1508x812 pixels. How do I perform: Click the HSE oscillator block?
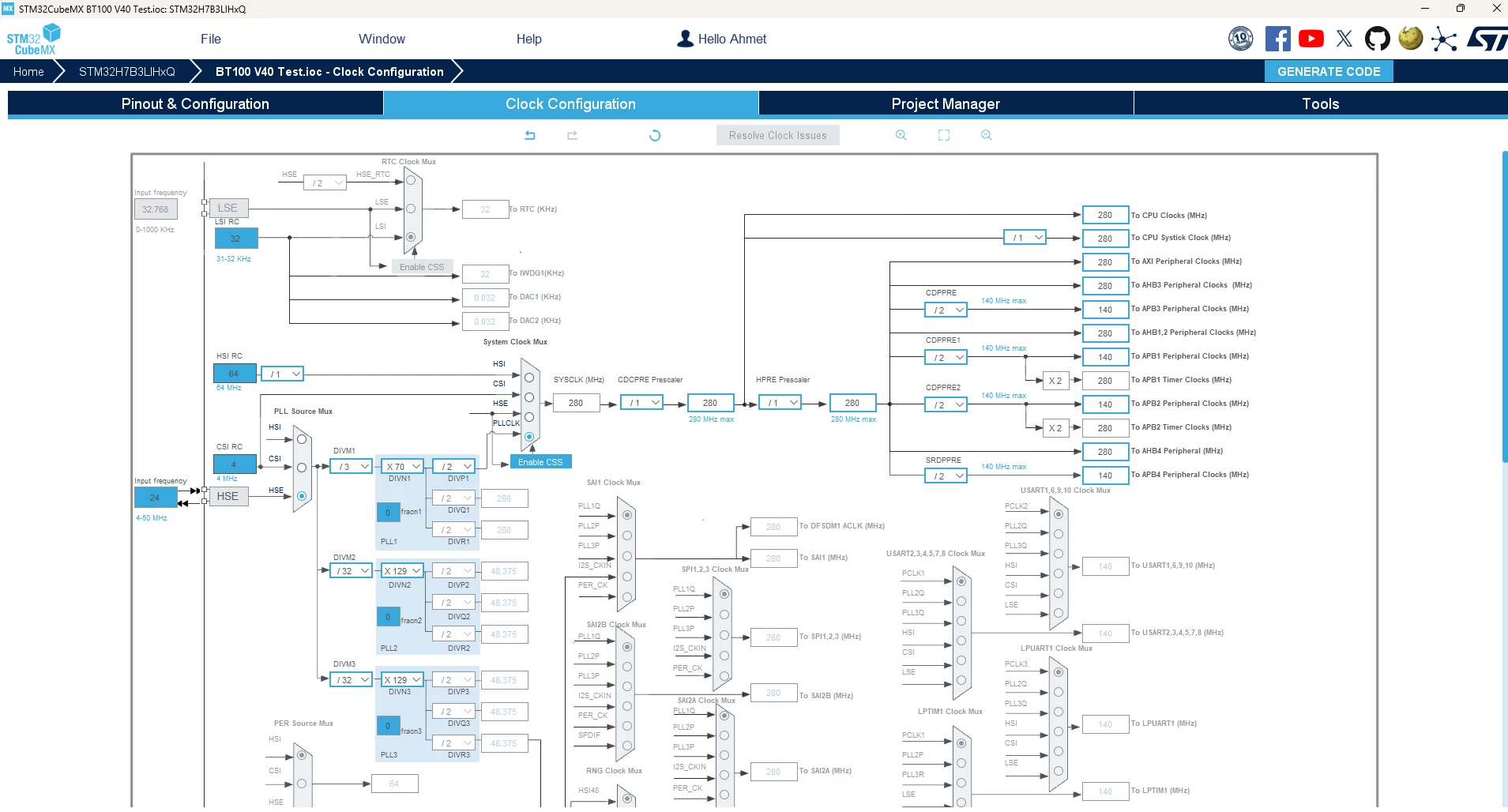tap(228, 496)
